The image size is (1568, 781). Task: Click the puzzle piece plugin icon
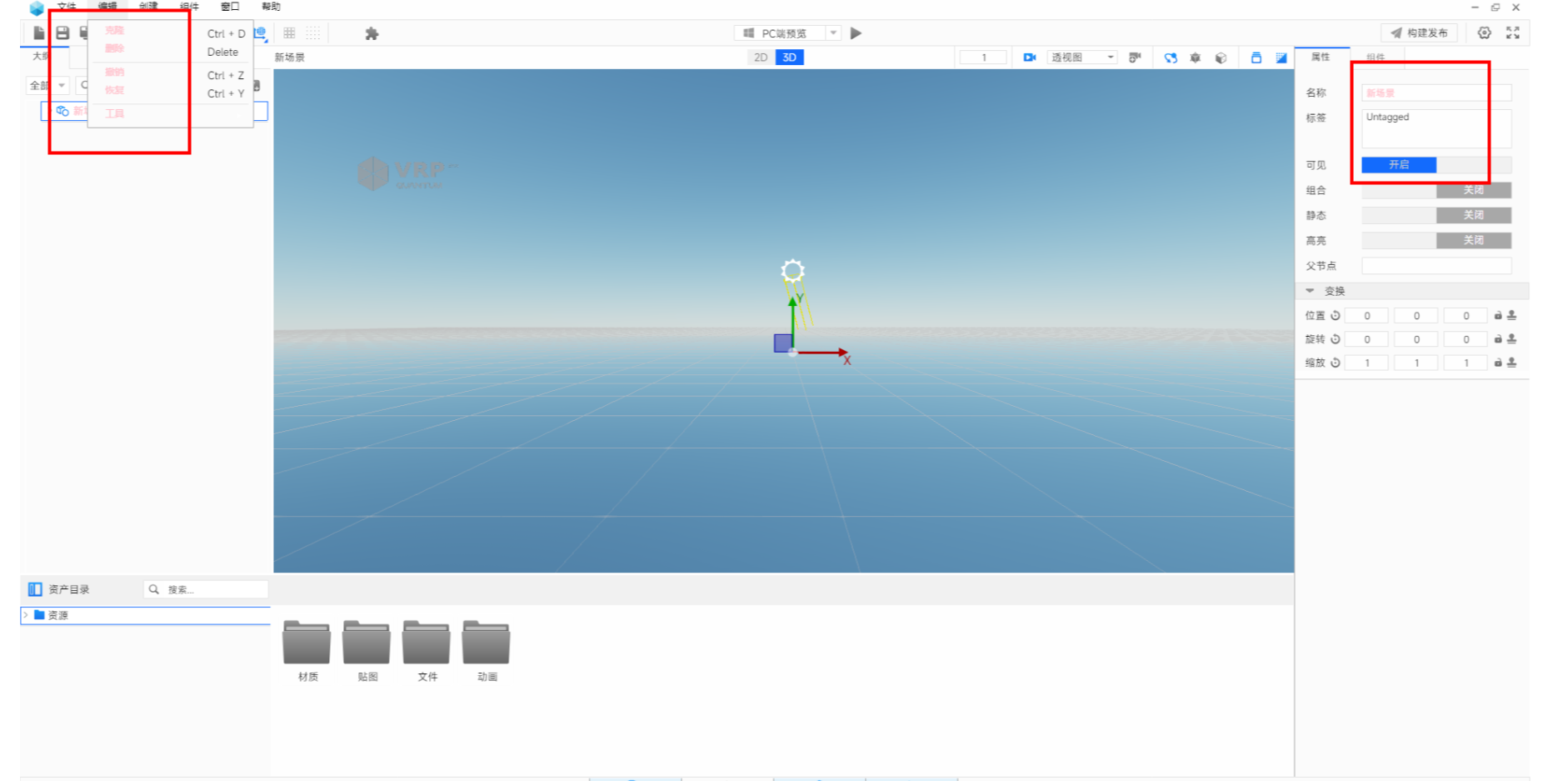click(372, 33)
